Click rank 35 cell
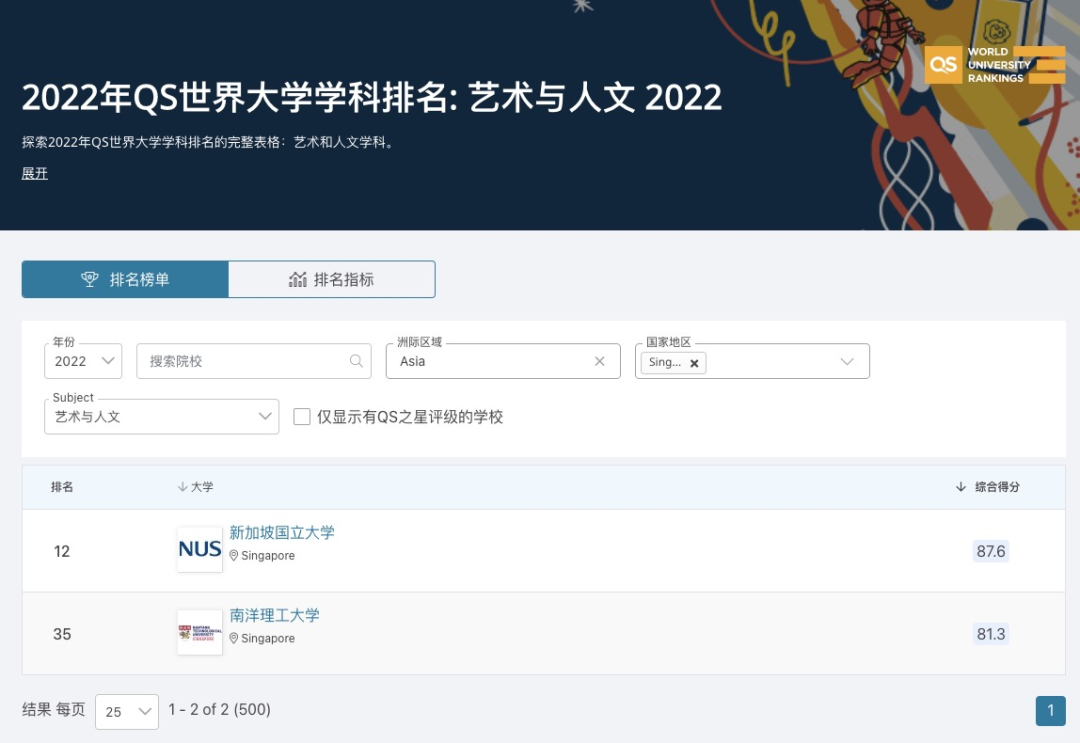 click(62, 634)
